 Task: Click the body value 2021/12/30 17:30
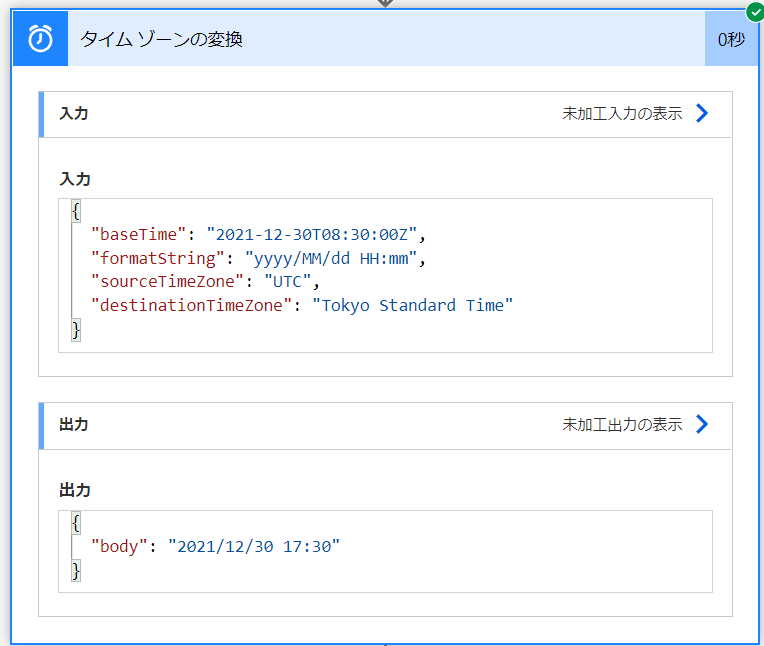(254, 547)
